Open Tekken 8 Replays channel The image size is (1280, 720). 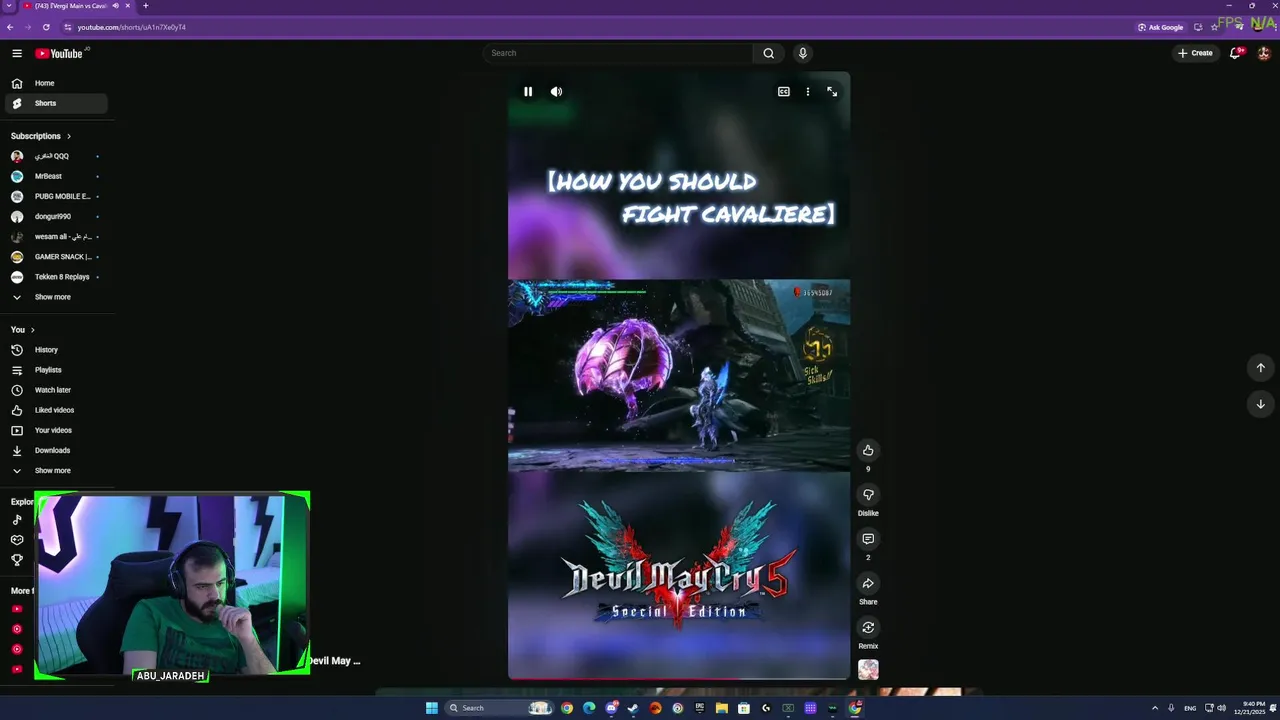56,277
